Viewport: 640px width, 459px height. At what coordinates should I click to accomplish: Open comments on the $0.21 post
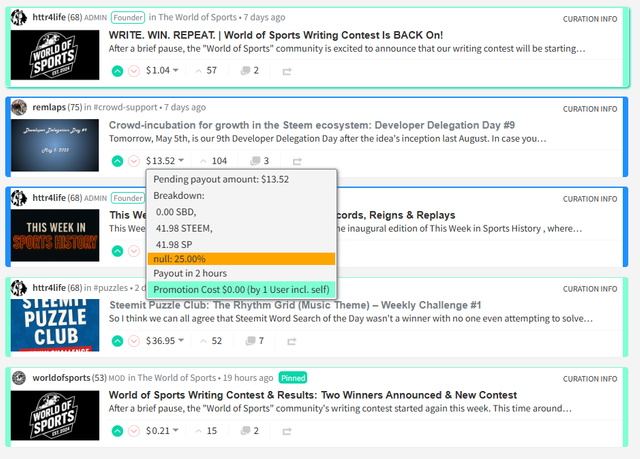249,430
